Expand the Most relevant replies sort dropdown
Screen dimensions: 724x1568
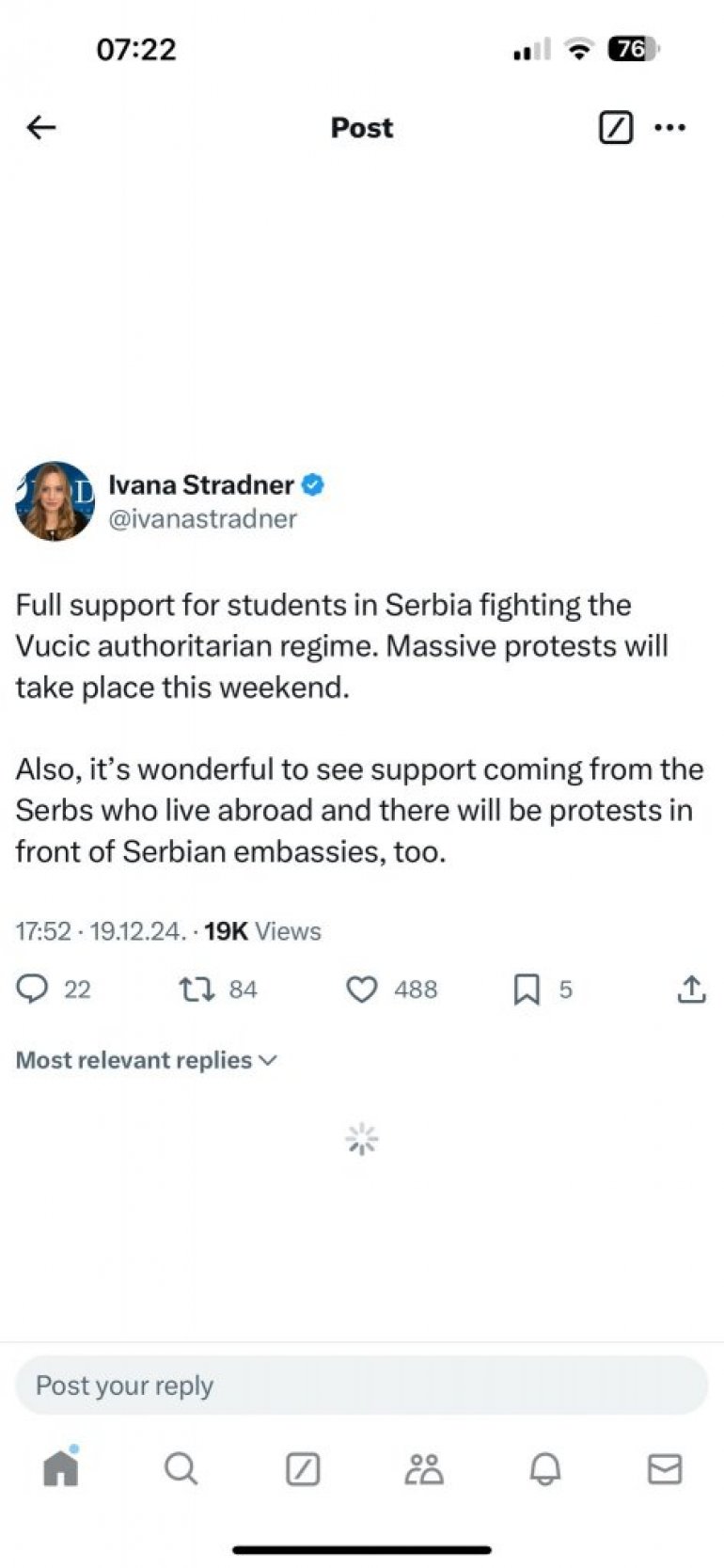[147, 1060]
